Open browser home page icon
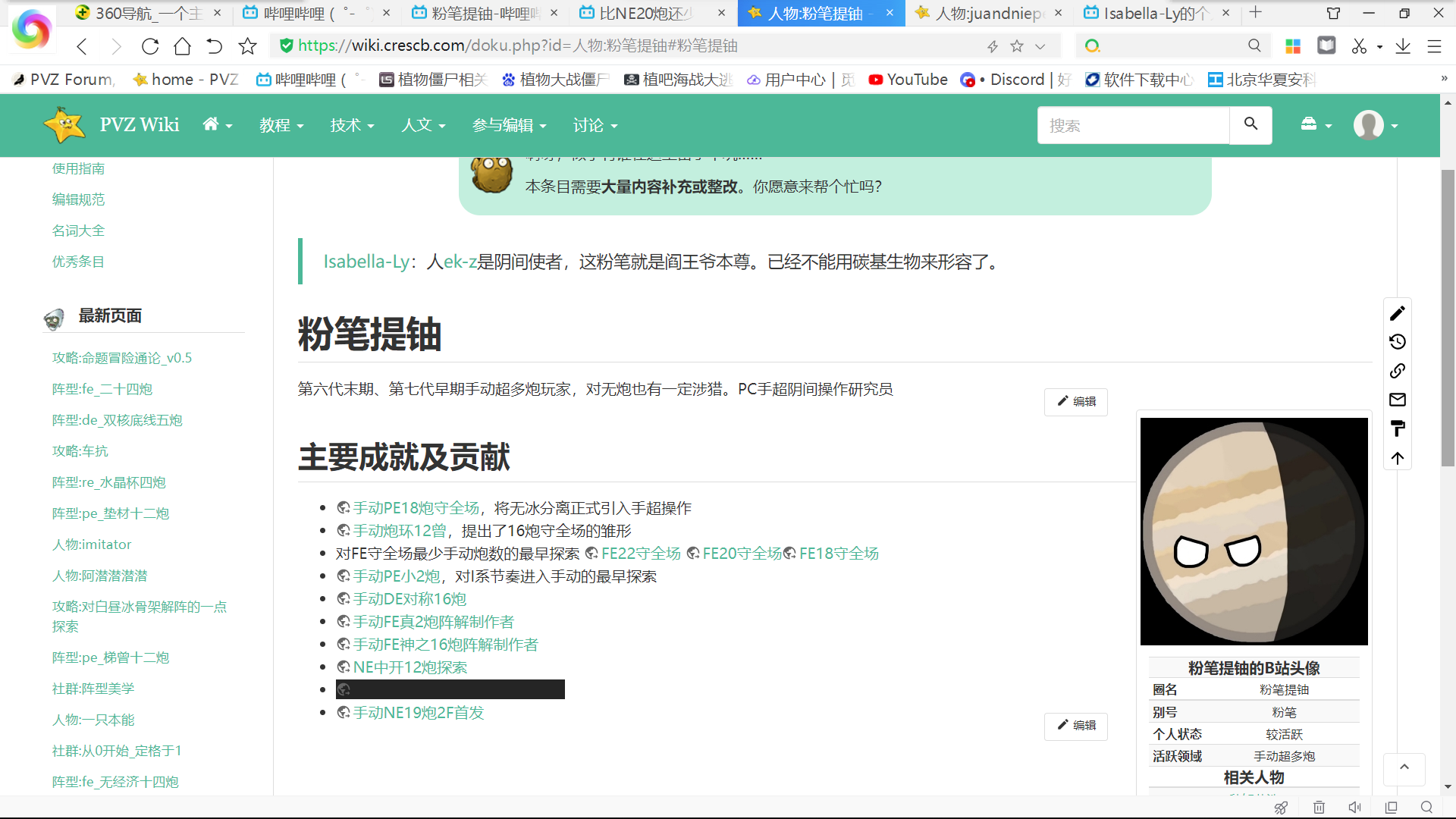The image size is (1456, 819). (182, 46)
